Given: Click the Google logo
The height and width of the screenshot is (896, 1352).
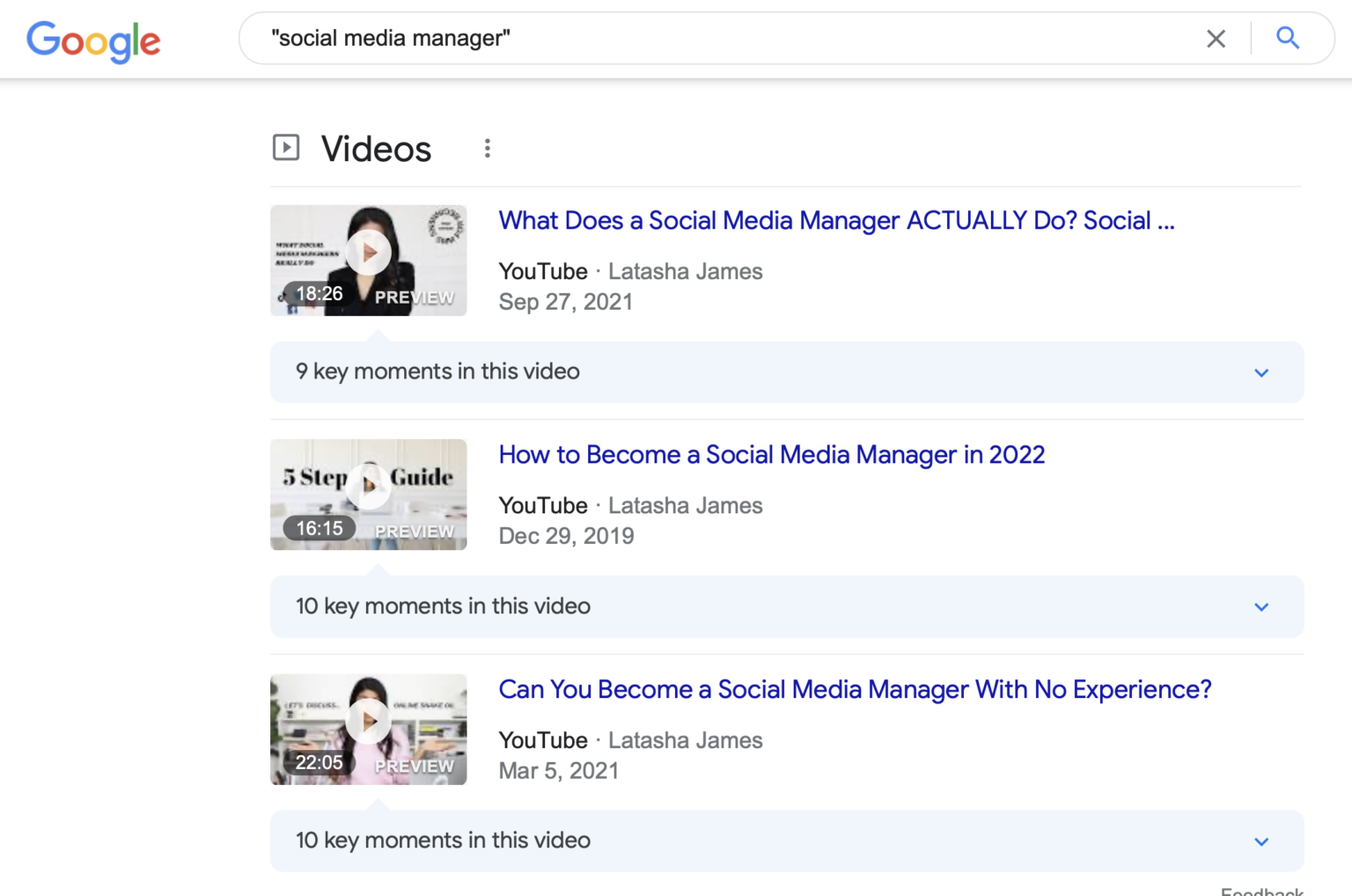Looking at the screenshot, I should [x=92, y=40].
